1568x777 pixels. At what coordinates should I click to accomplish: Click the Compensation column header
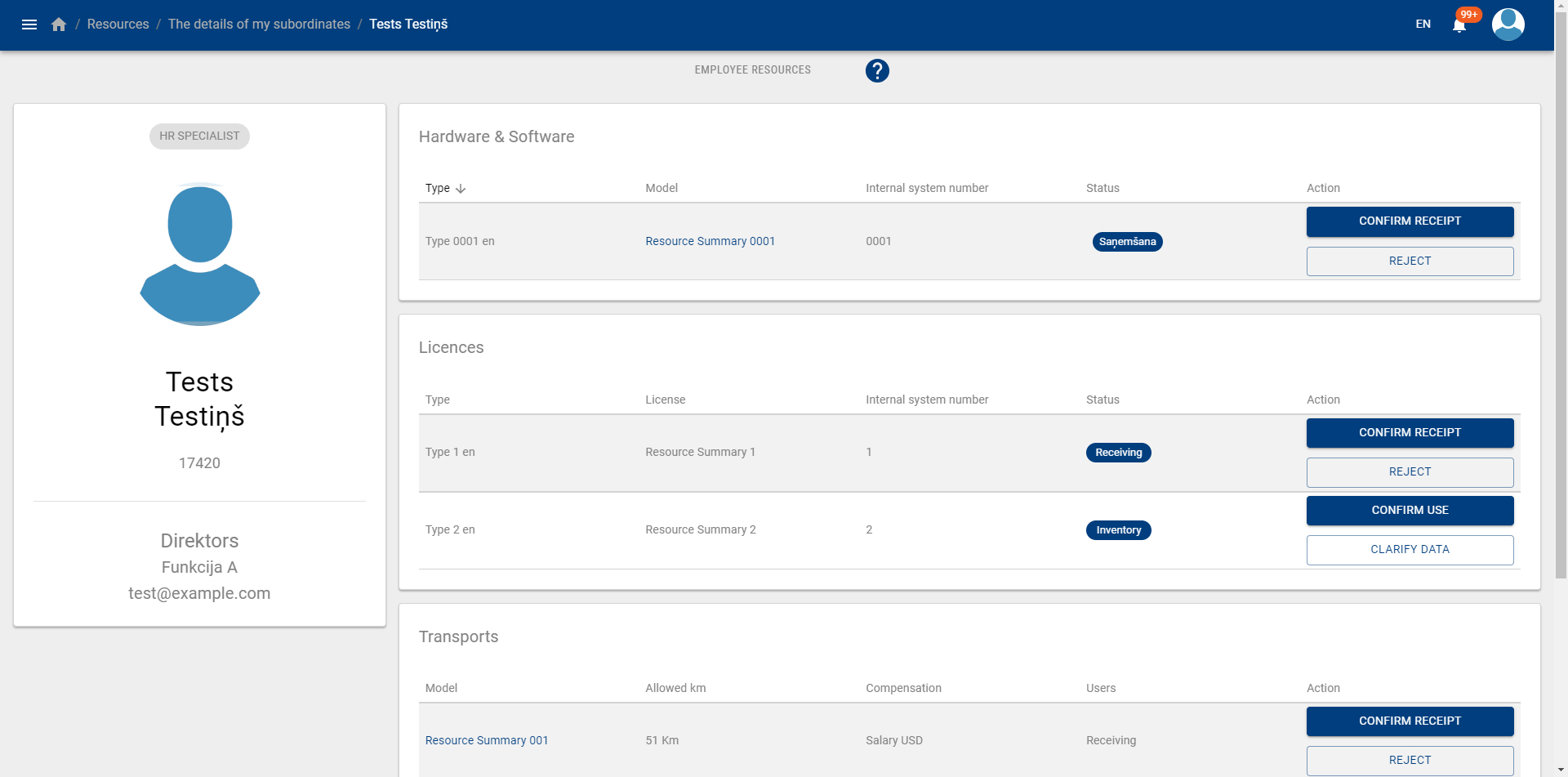tap(903, 689)
